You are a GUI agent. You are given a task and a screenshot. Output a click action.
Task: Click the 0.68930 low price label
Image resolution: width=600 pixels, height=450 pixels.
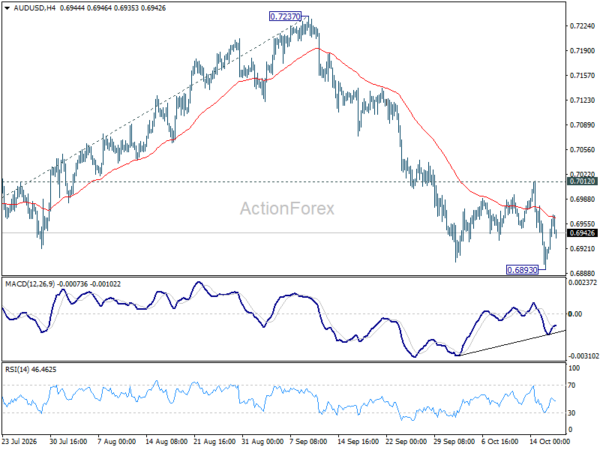pos(522,270)
